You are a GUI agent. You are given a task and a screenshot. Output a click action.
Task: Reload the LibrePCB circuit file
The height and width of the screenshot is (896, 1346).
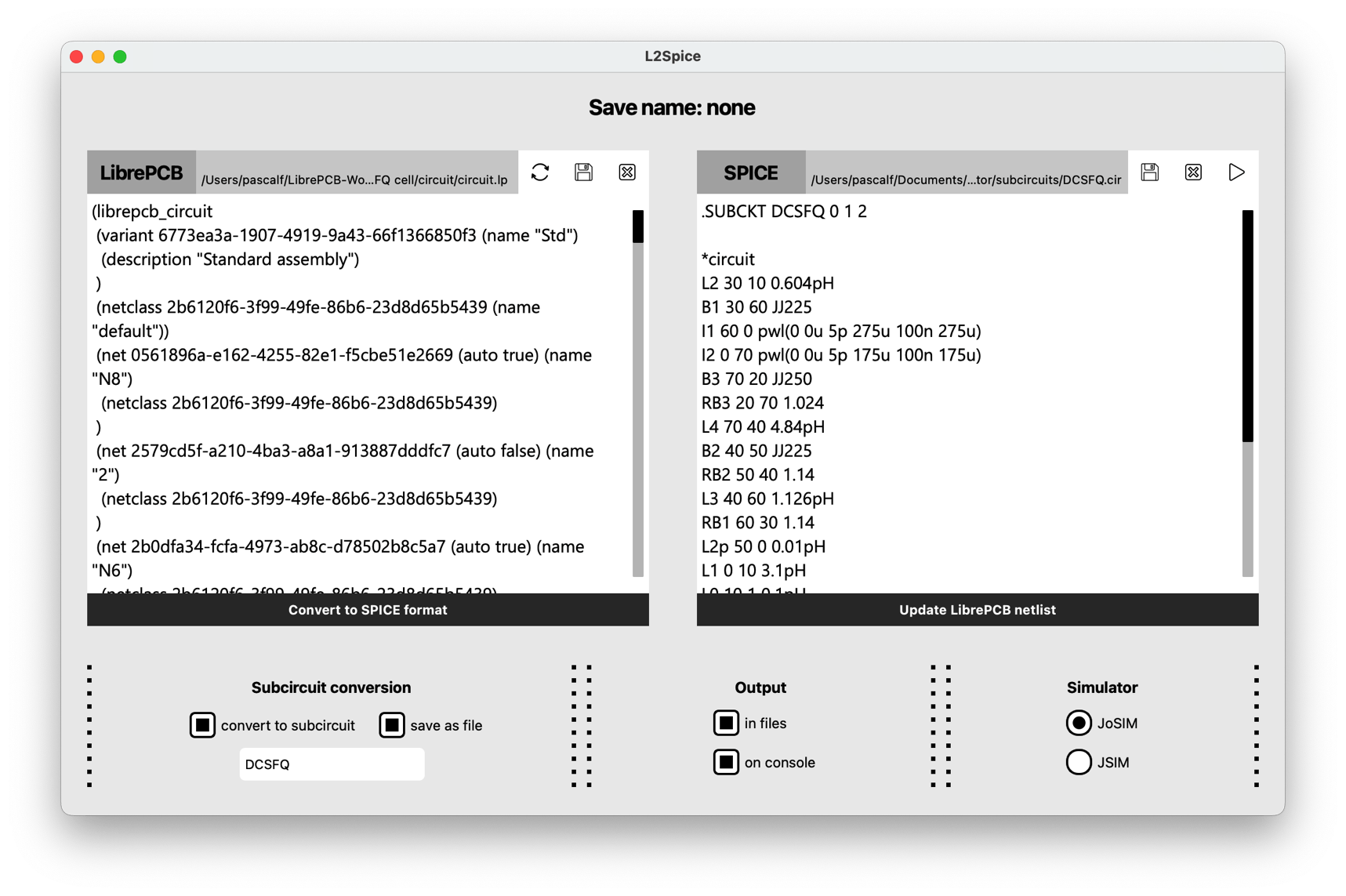pyautogui.click(x=540, y=172)
